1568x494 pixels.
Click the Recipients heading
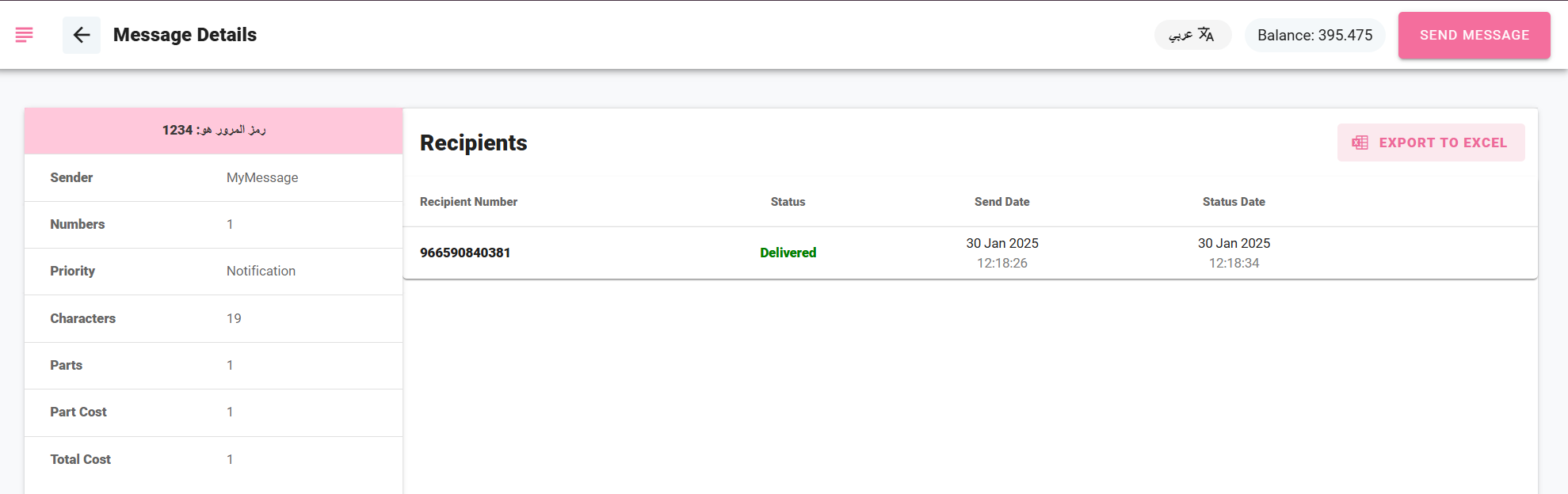pyautogui.click(x=473, y=142)
